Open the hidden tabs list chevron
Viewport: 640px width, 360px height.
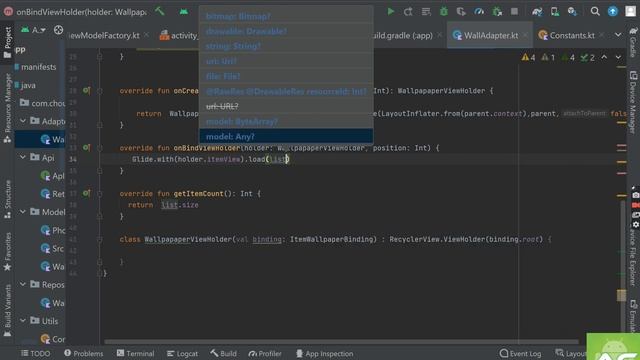pyautogui.click(x=618, y=35)
